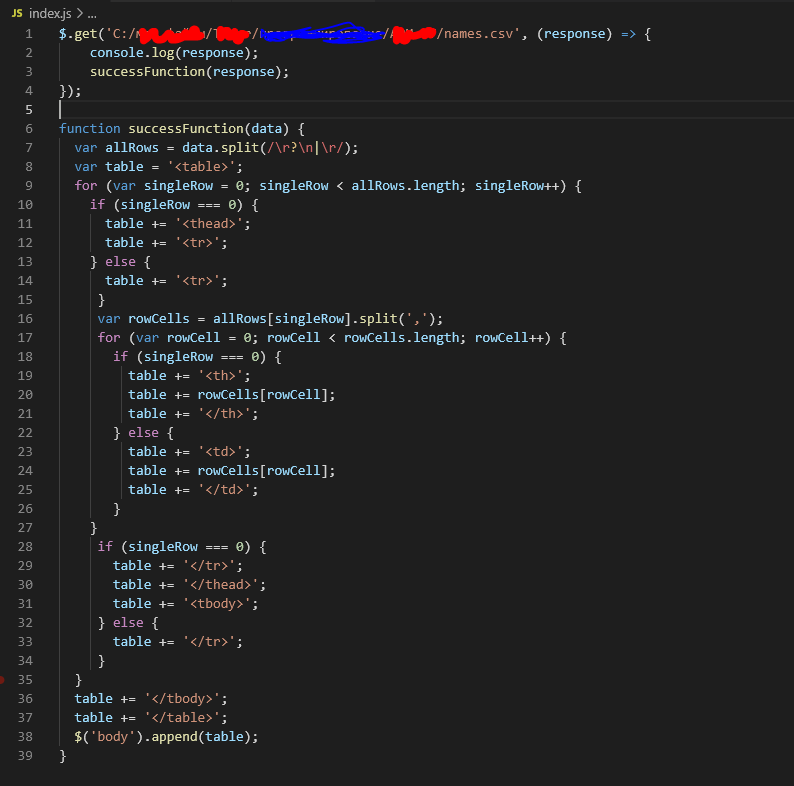Select line number 5 in the gutter
Viewport: 794px width, 786px height.
[29, 110]
